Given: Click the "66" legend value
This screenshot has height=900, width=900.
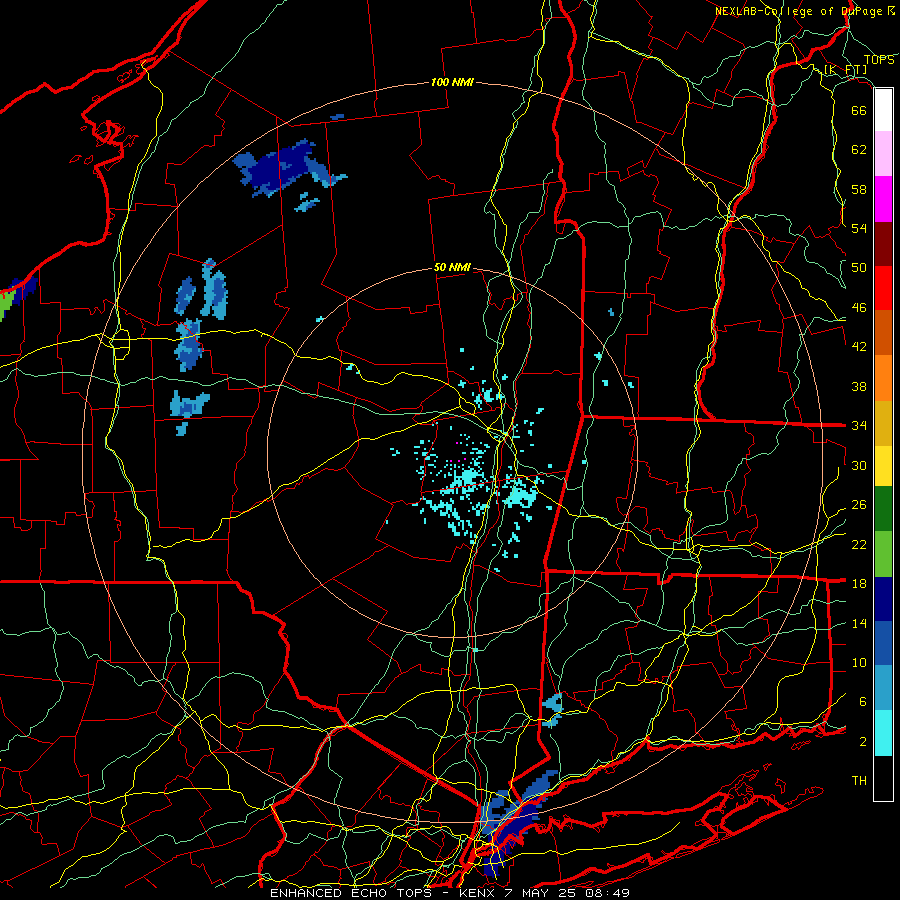Looking at the screenshot, I should tap(859, 111).
